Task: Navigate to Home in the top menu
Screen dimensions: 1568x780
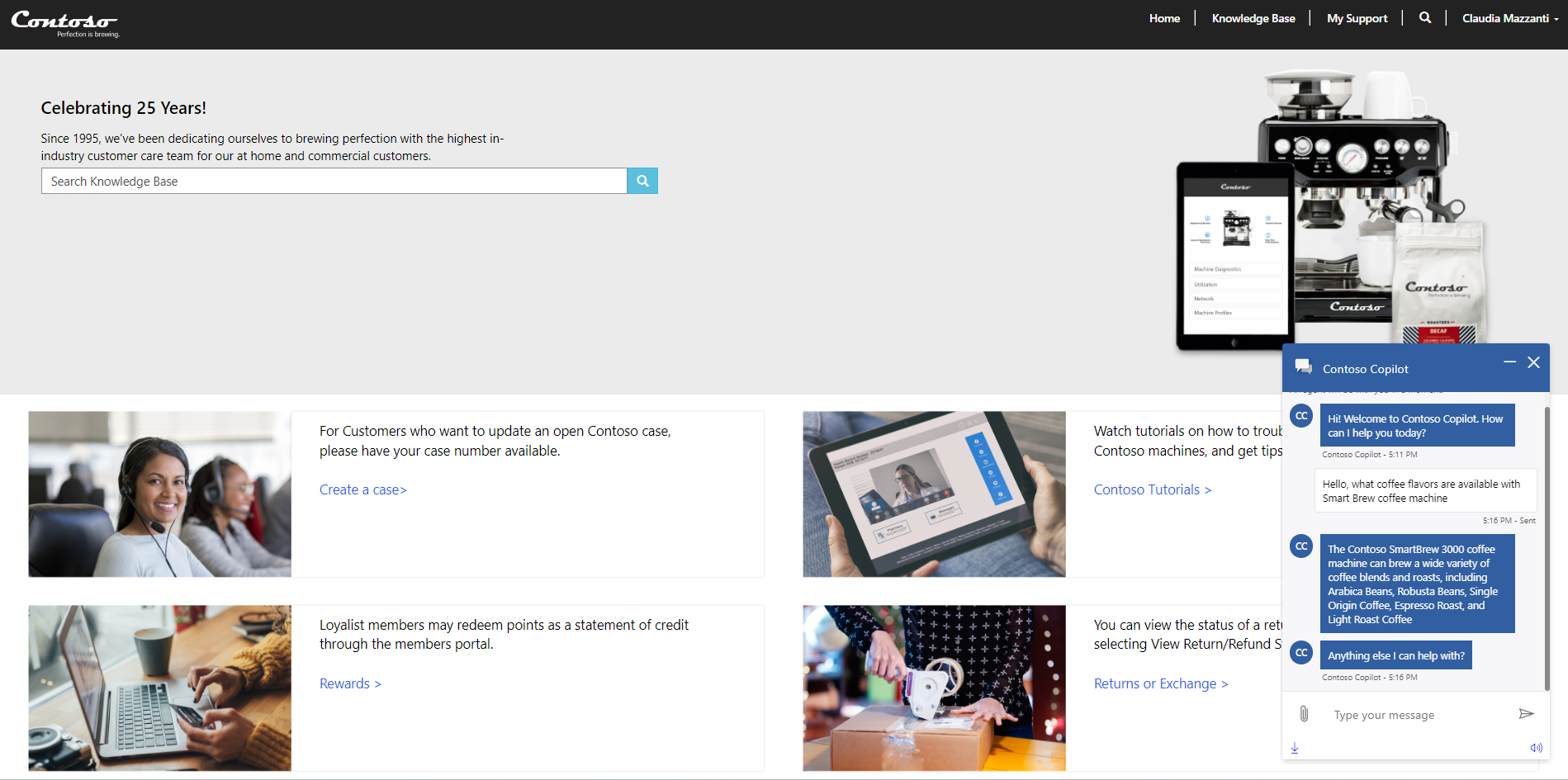Action: coord(1164,17)
